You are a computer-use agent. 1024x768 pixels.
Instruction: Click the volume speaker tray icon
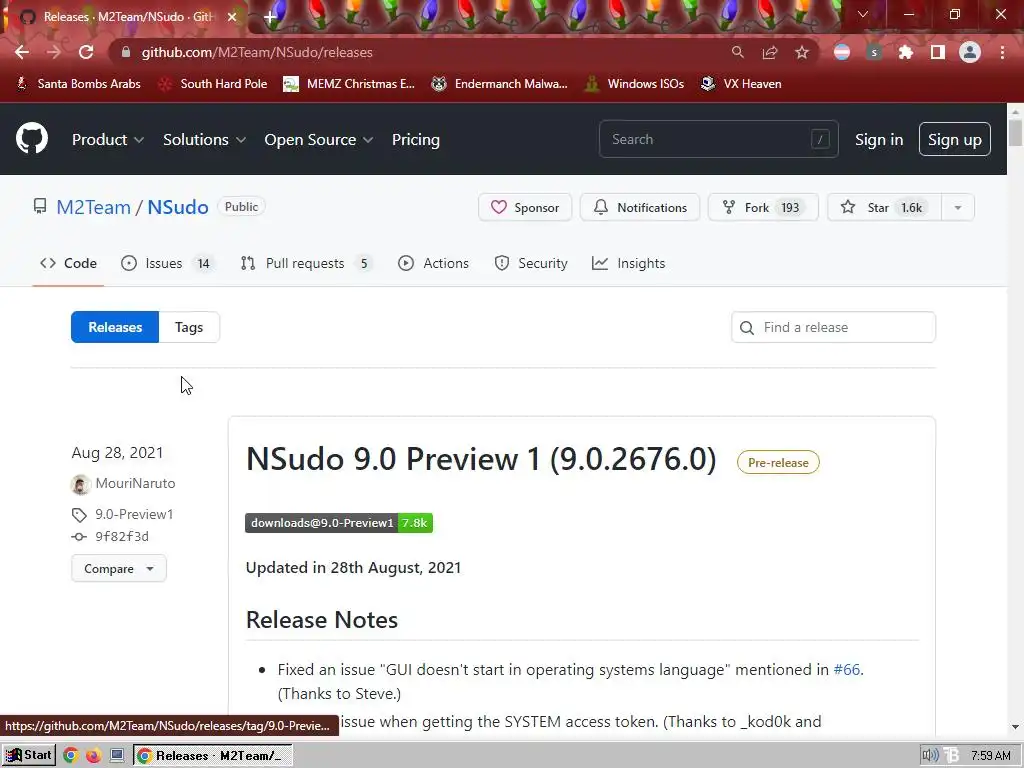[930, 756]
